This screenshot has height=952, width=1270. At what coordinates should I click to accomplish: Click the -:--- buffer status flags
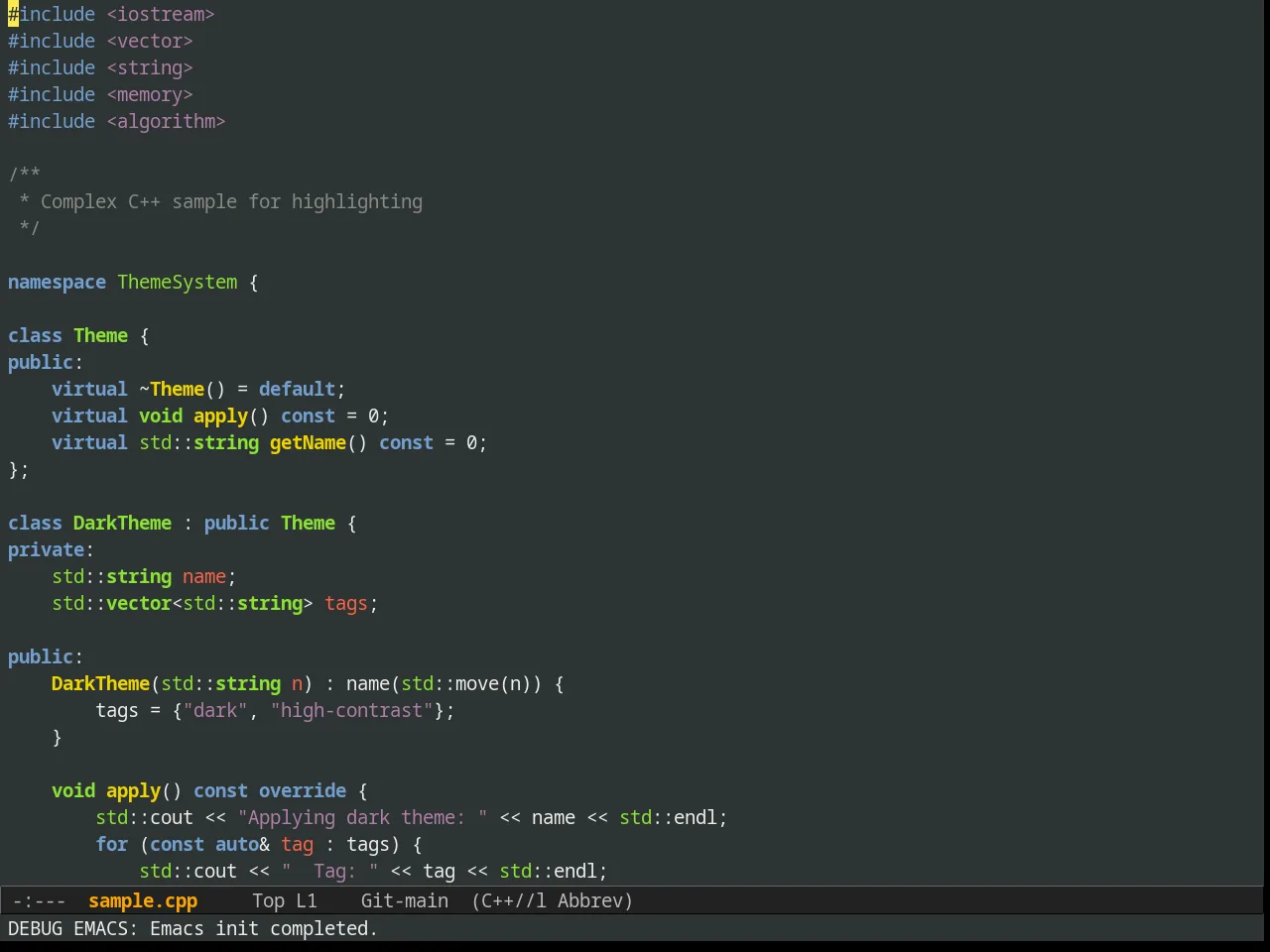pyautogui.click(x=40, y=900)
